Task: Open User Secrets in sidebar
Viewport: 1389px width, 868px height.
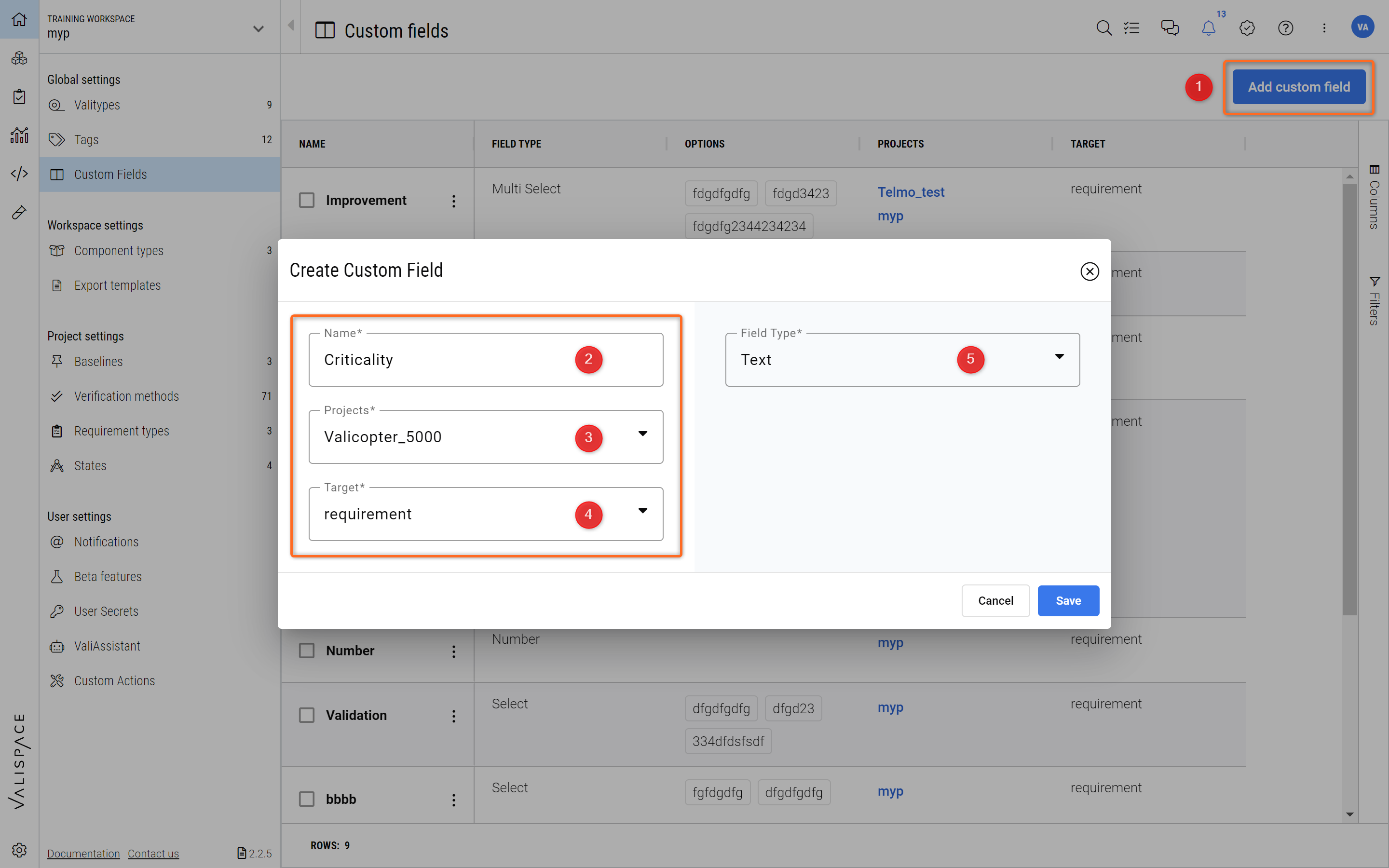Action: (x=160, y=611)
